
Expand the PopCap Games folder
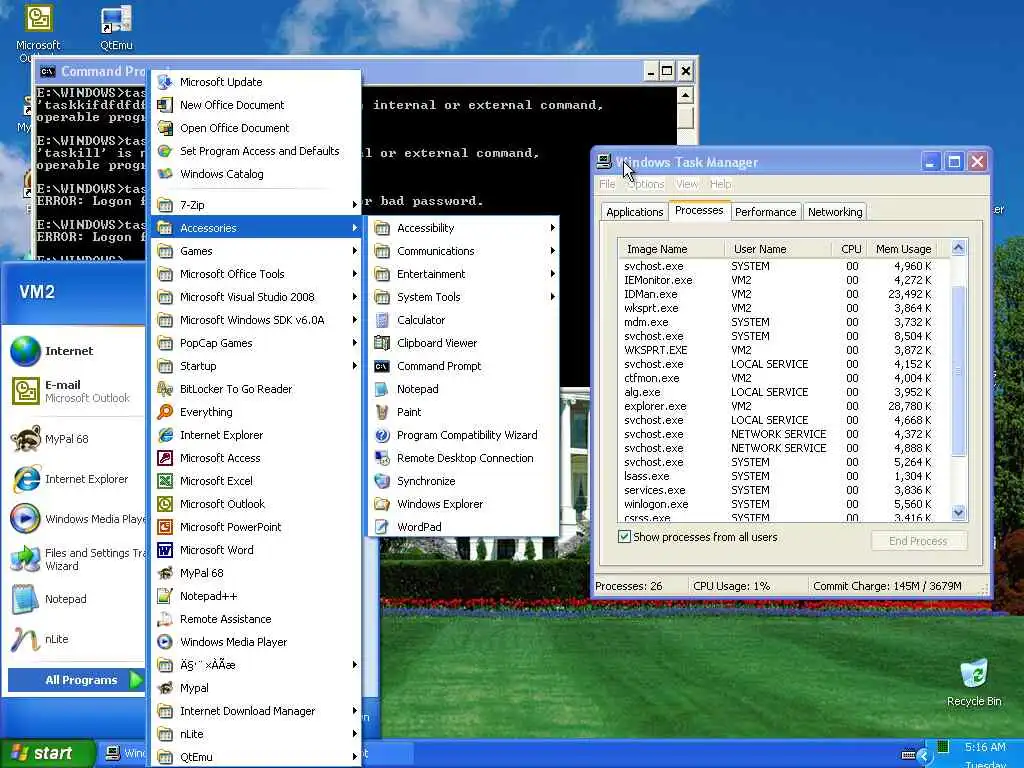coord(256,343)
